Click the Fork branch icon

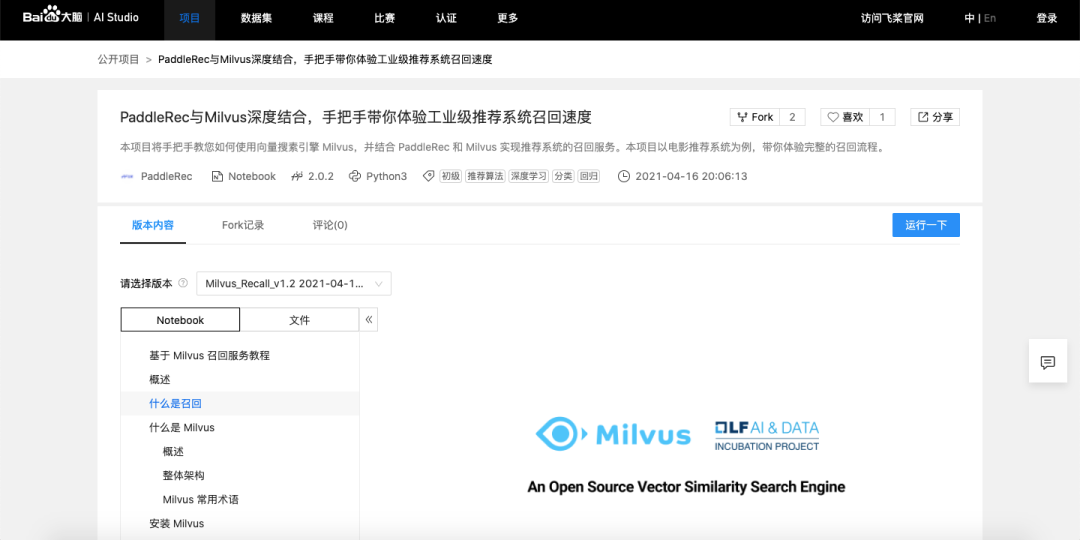click(742, 117)
